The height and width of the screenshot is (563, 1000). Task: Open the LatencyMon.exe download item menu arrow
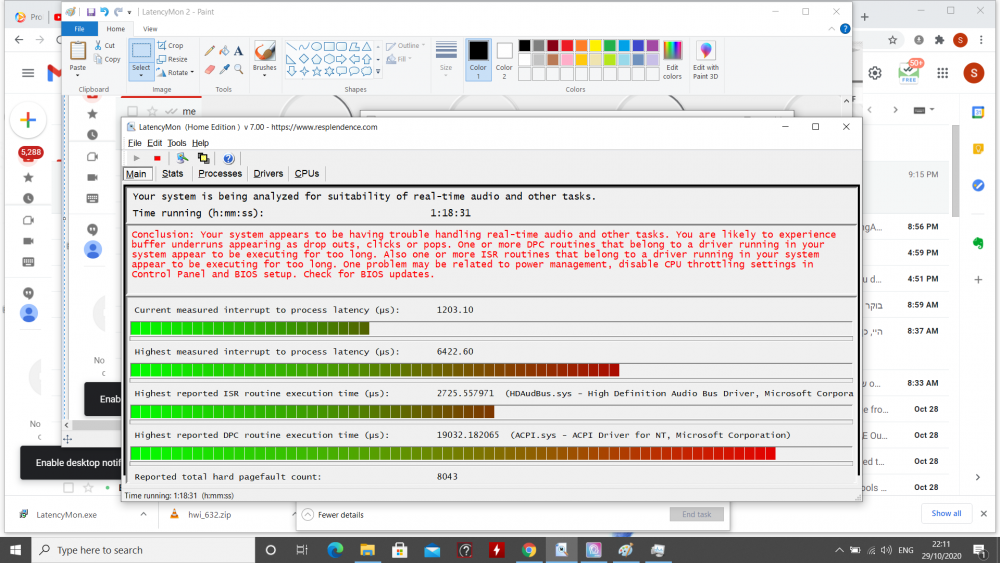click(143, 515)
